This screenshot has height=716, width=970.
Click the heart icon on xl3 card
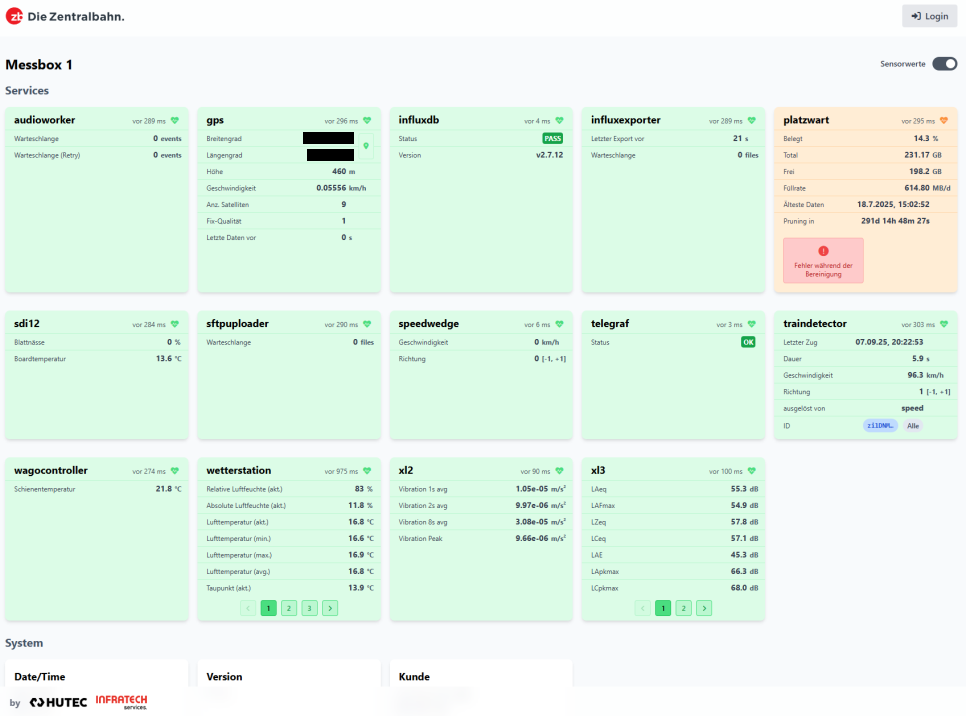(752, 471)
